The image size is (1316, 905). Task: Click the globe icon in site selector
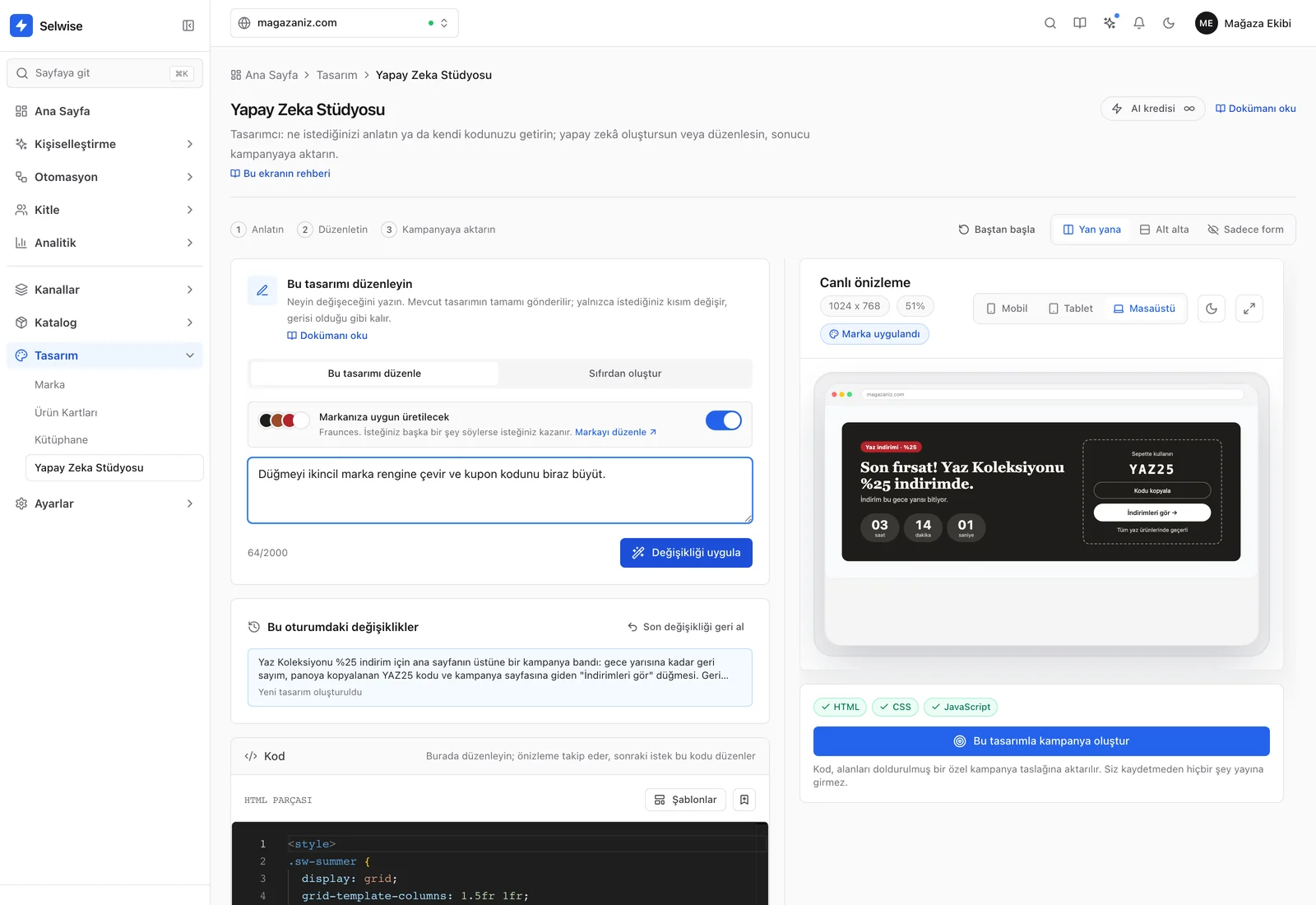(244, 23)
